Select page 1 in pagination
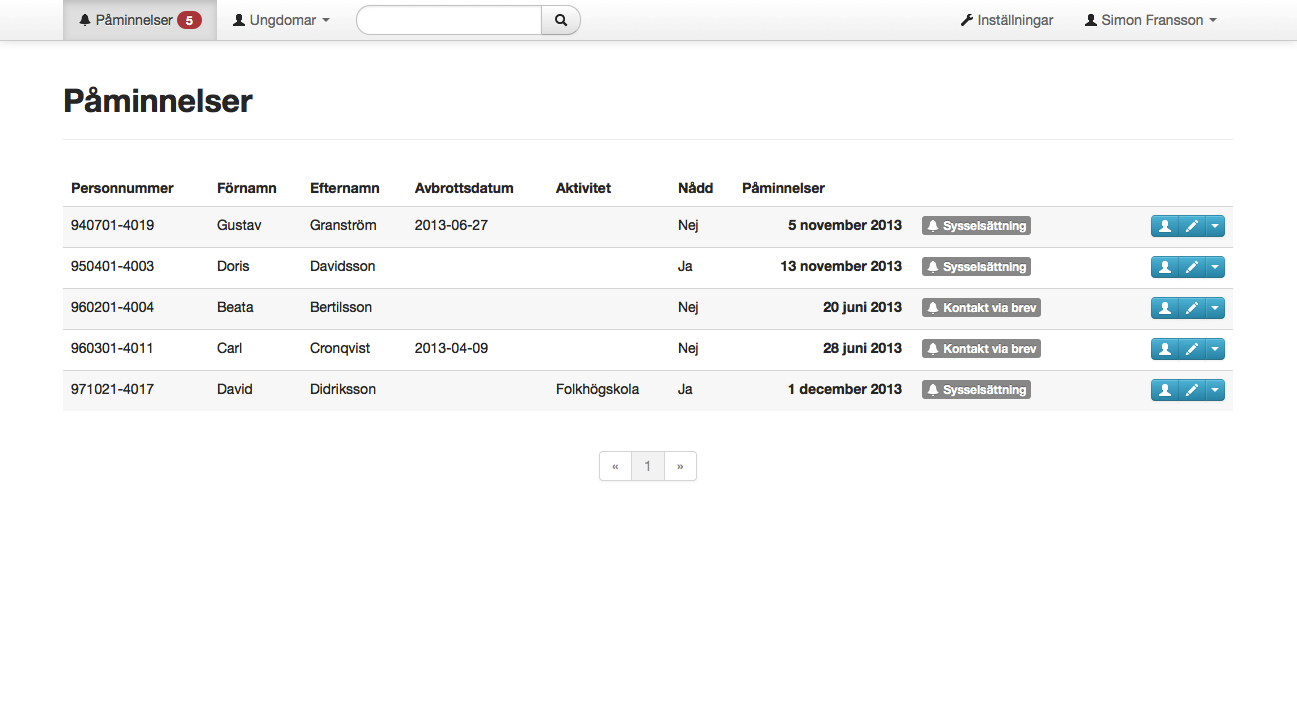The height and width of the screenshot is (725, 1297). (x=648, y=466)
